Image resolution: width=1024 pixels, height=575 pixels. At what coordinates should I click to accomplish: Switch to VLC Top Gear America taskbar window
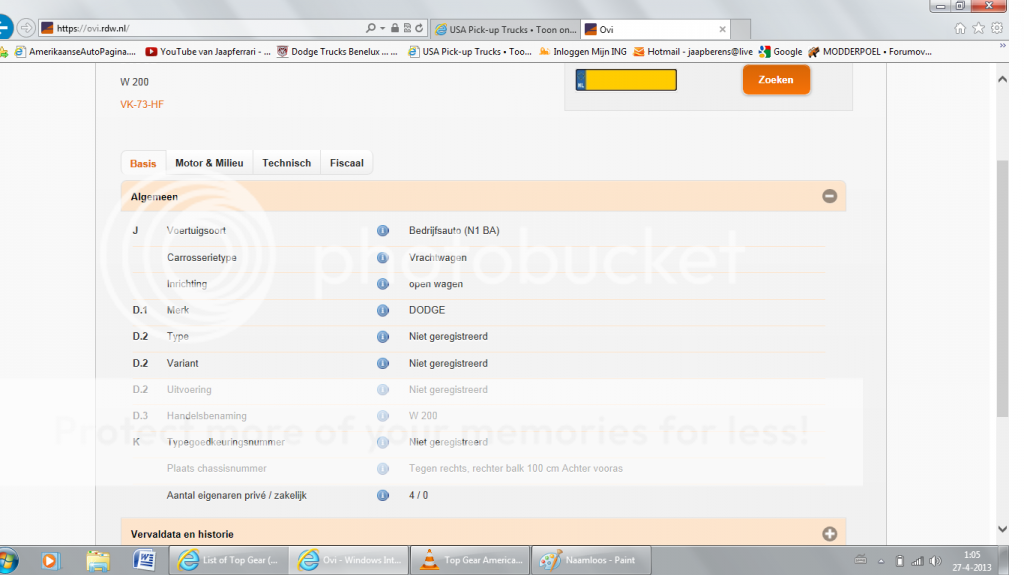(470, 560)
